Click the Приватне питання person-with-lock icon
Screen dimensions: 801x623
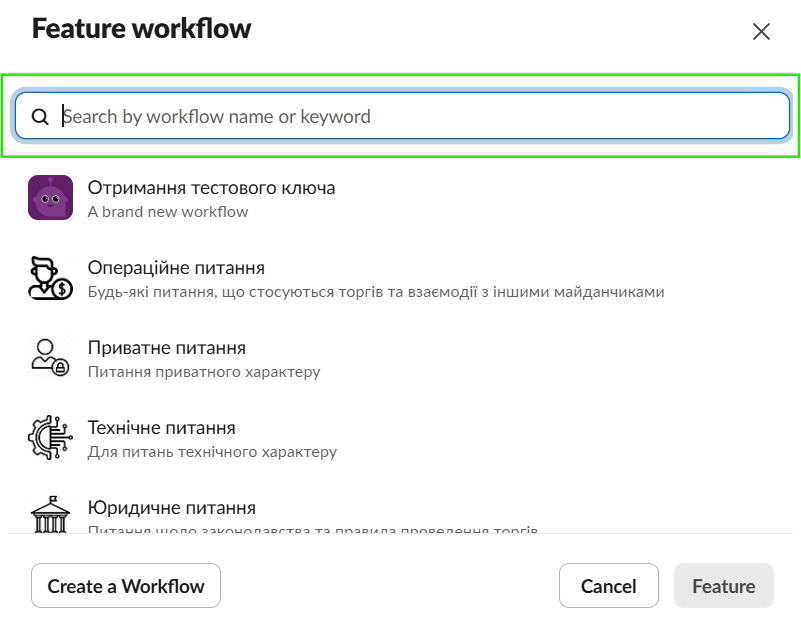click(50, 358)
